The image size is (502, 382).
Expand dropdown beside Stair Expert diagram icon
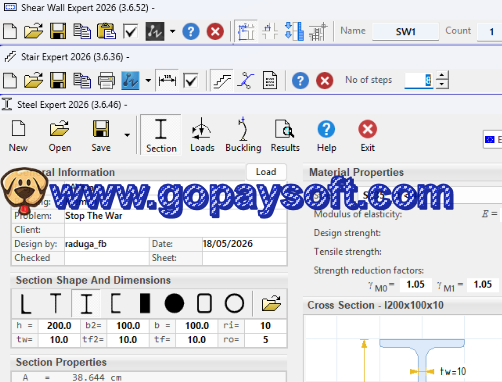[148, 80]
